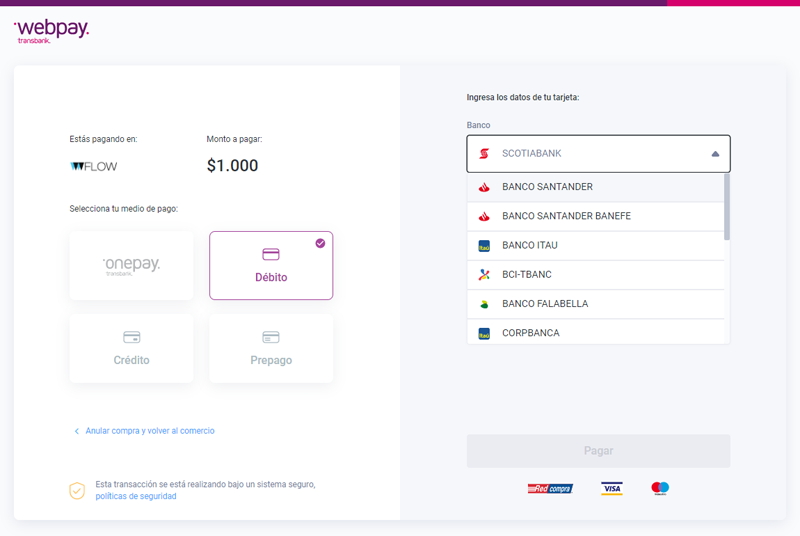Click the Visa logo
Screen dimensions: 800x536
point(612,489)
